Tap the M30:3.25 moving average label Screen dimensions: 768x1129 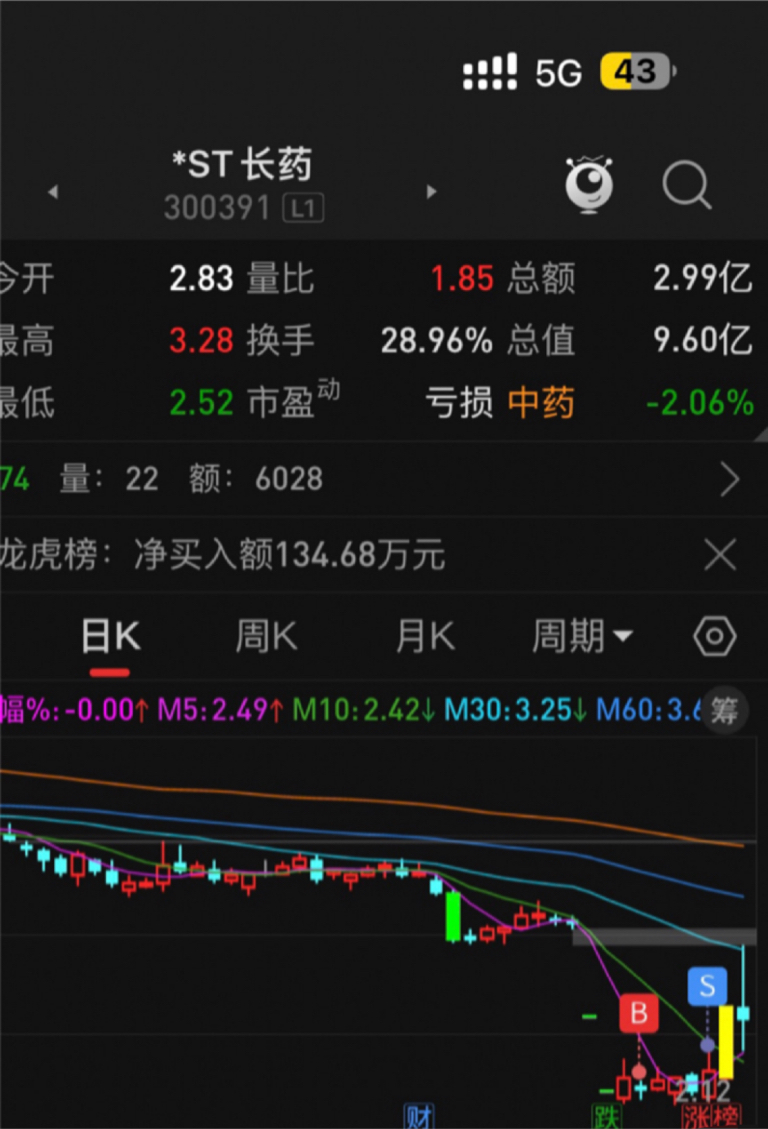coord(515,710)
